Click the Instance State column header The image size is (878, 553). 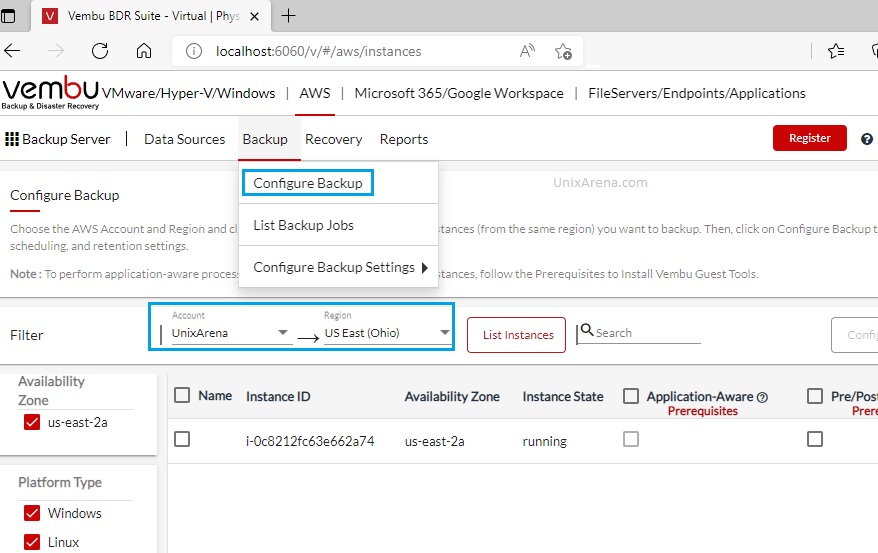(x=563, y=397)
